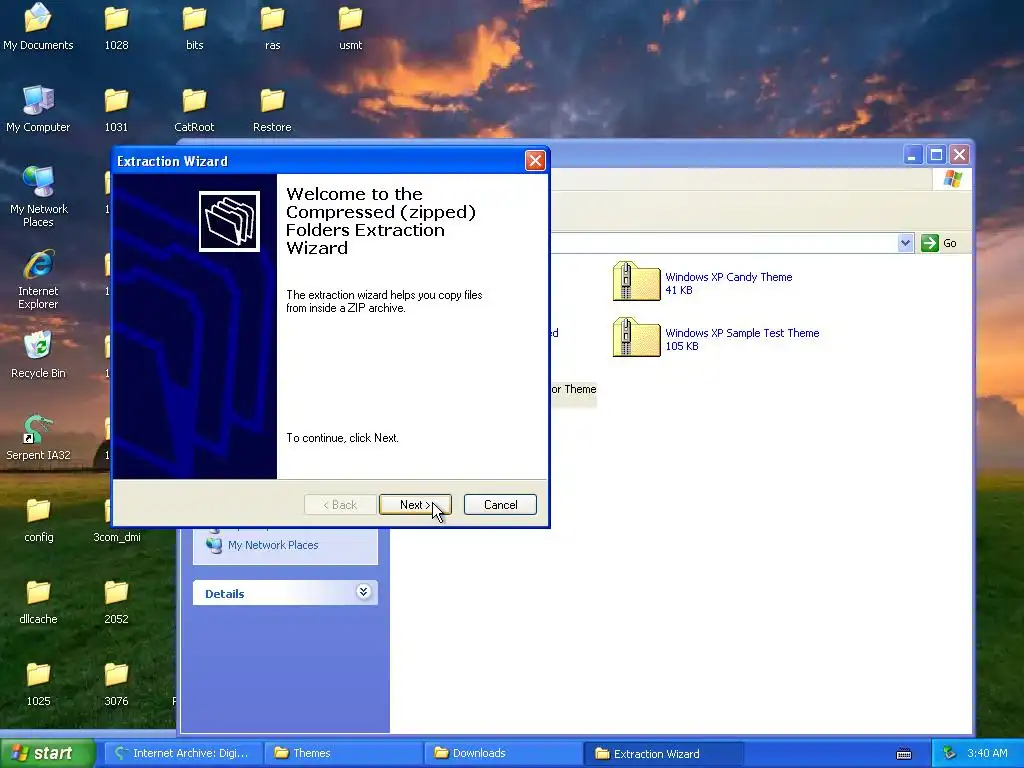Switch to Extraction Wizard taskbar button
This screenshot has width=1024, height=768.
tap(664, 753)
